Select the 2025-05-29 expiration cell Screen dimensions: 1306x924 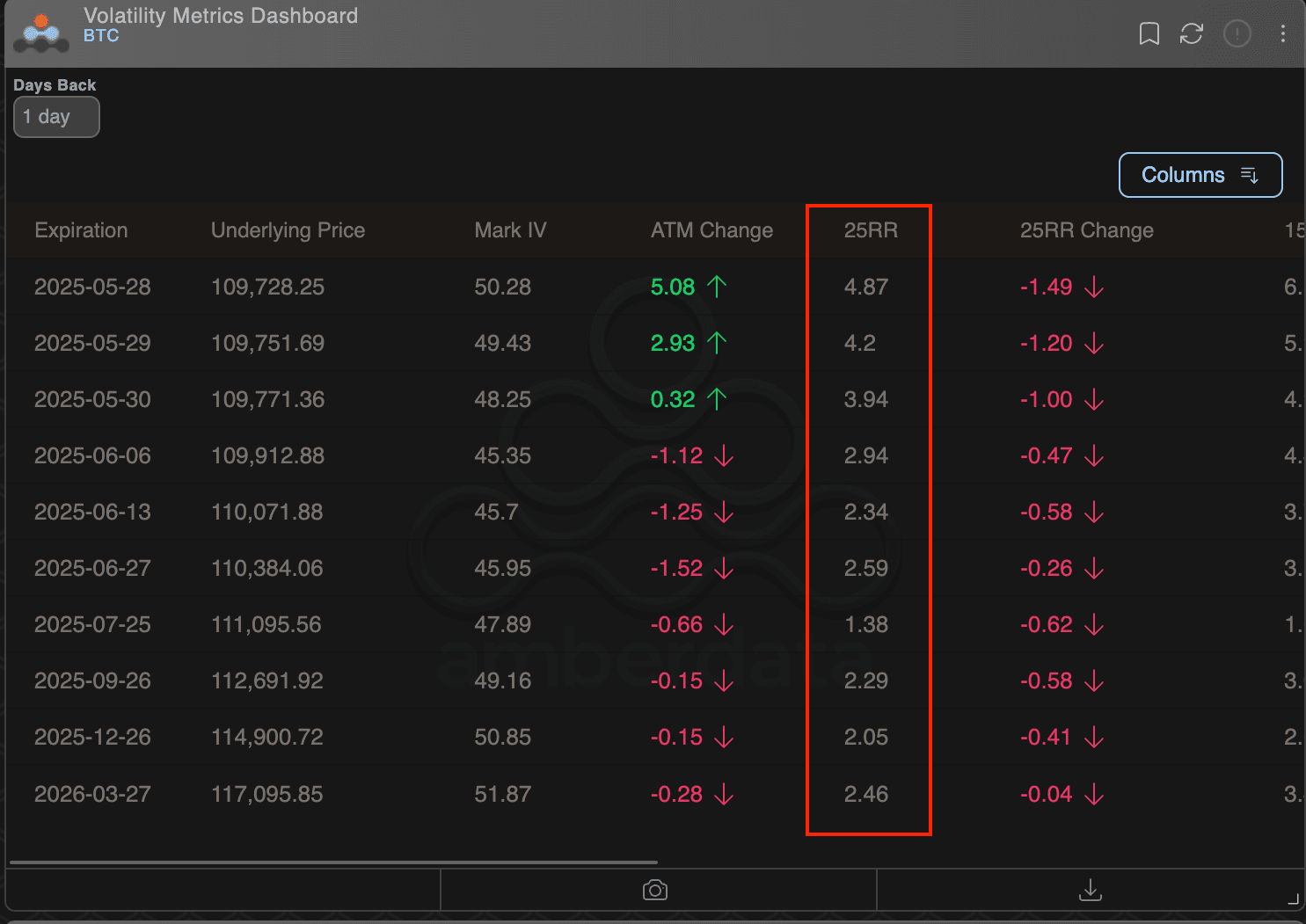pos(92,343)
